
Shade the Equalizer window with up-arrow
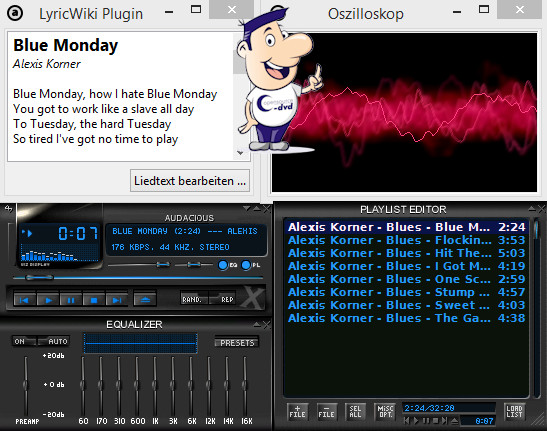[x=257, y=325]
